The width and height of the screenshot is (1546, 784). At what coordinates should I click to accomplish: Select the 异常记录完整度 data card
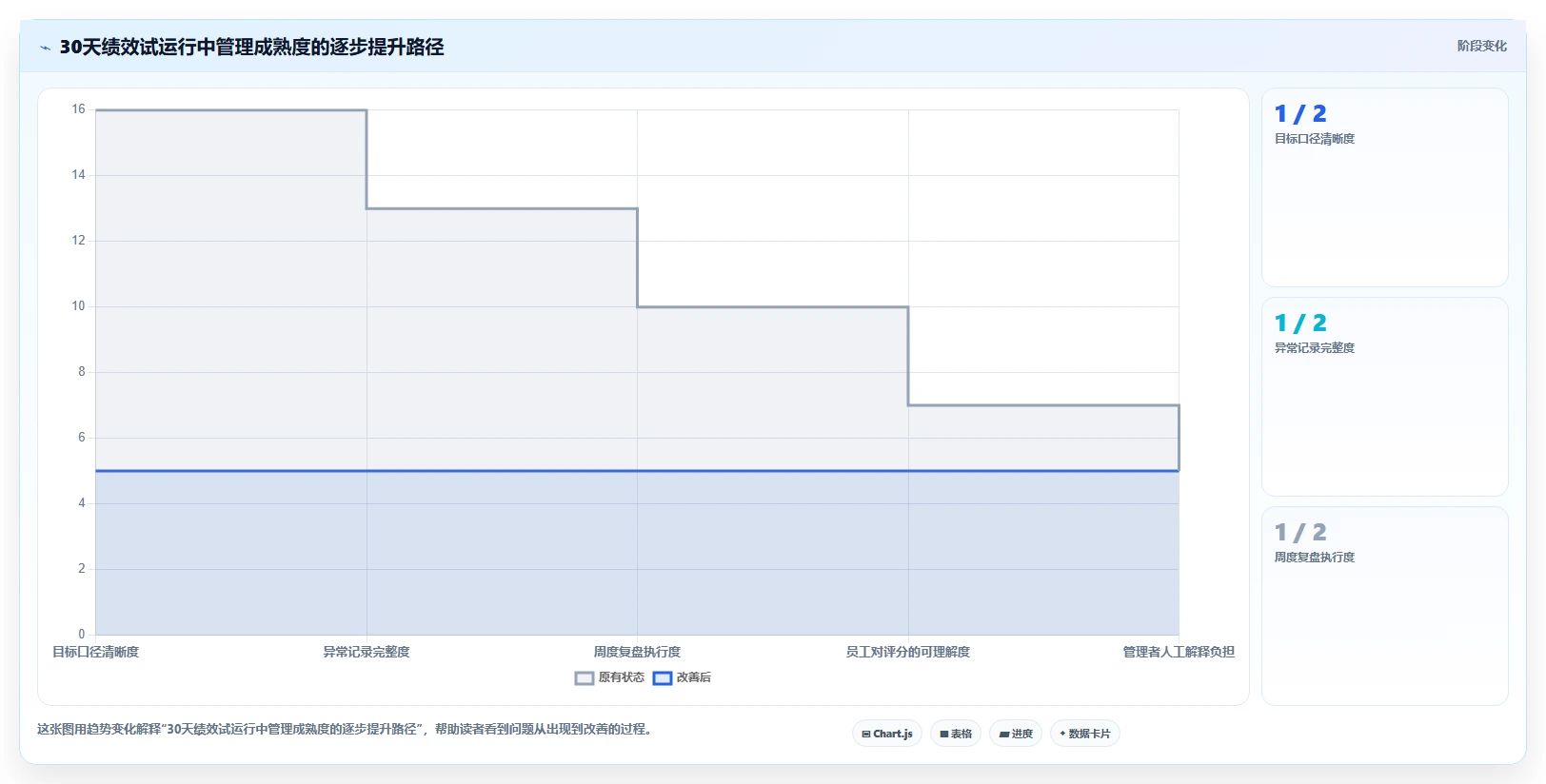coord(1385,397)
